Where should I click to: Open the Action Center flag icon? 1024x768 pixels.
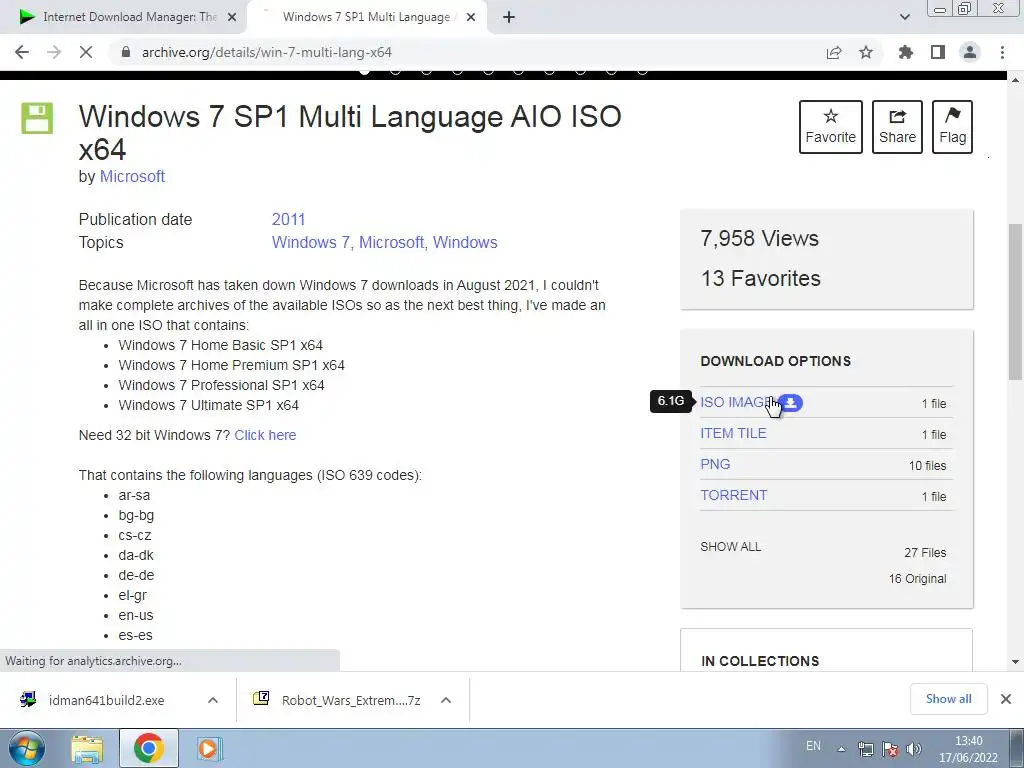pos(889,750)
